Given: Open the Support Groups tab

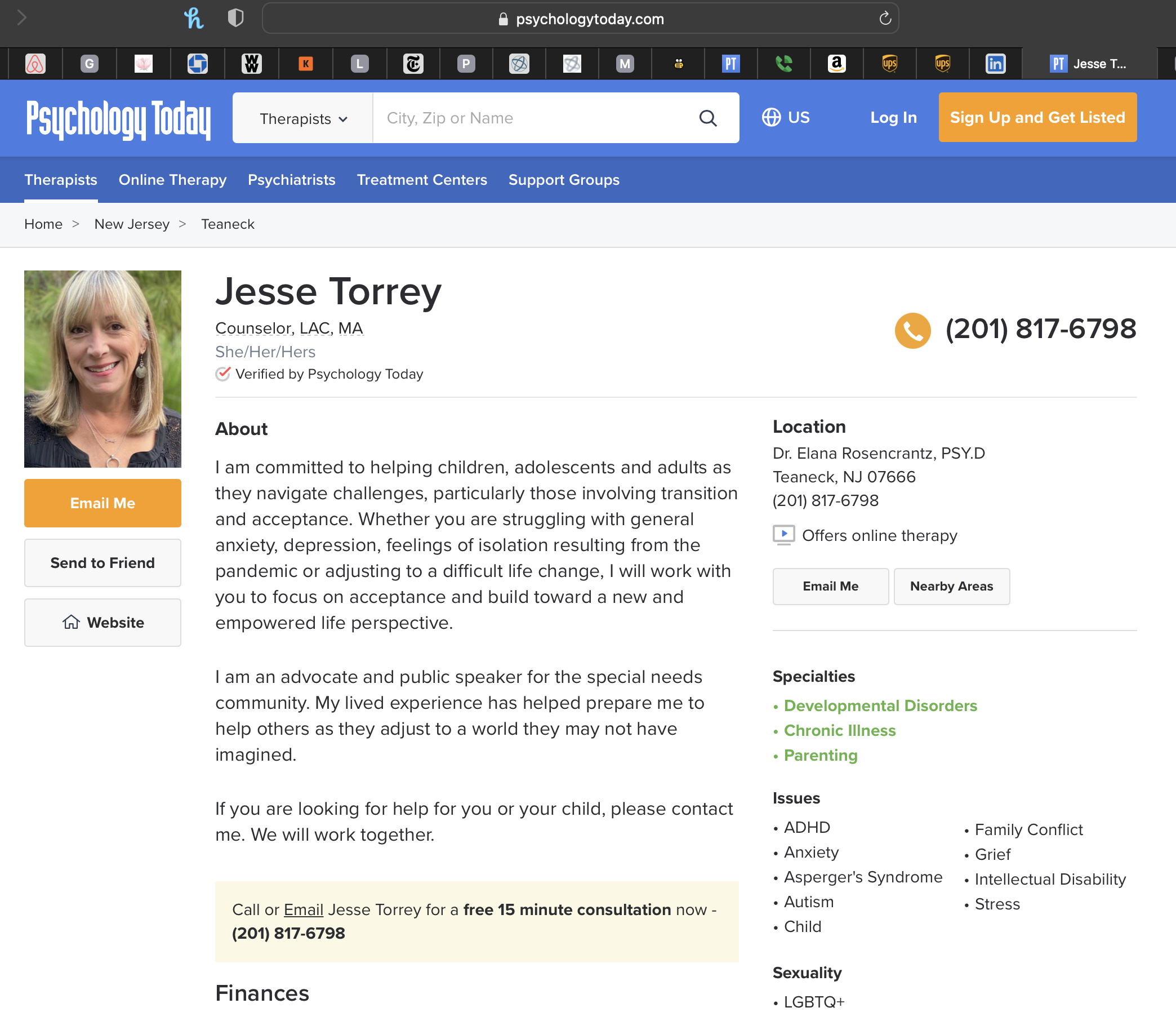Looking at the screenshot, I should coord(564,180).
